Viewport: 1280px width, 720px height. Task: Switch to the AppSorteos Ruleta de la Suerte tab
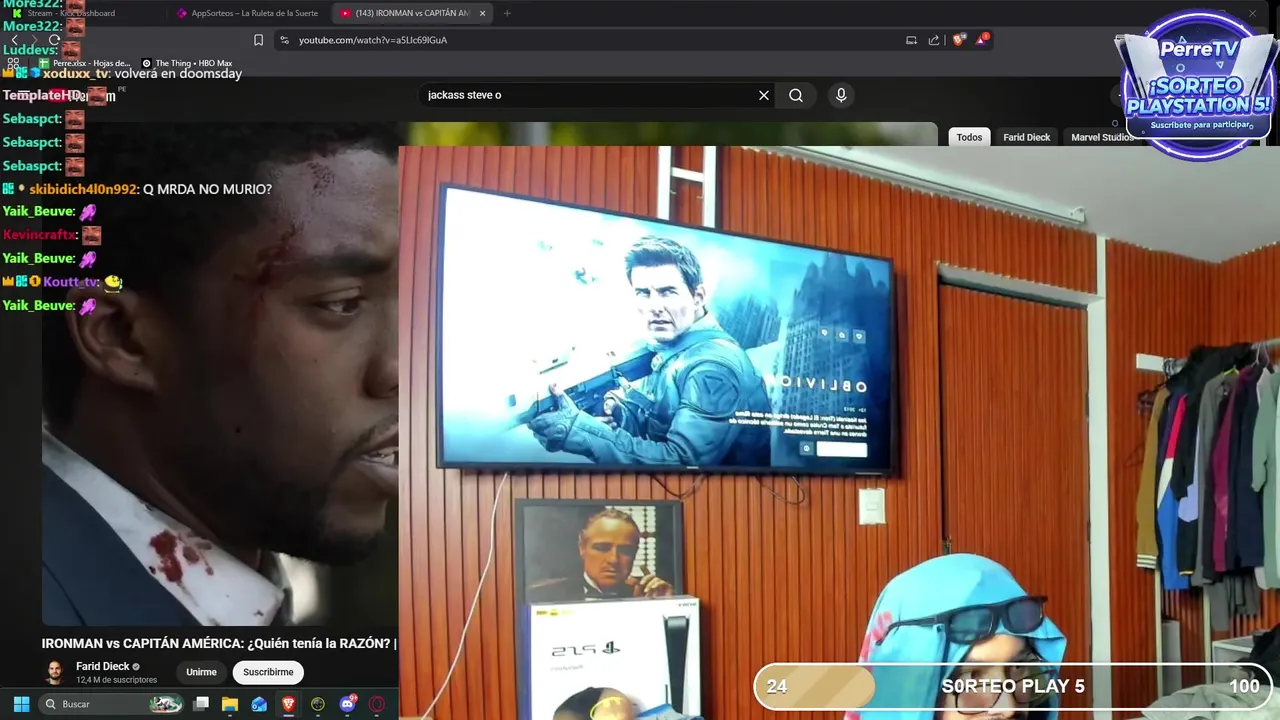point(247,13)
